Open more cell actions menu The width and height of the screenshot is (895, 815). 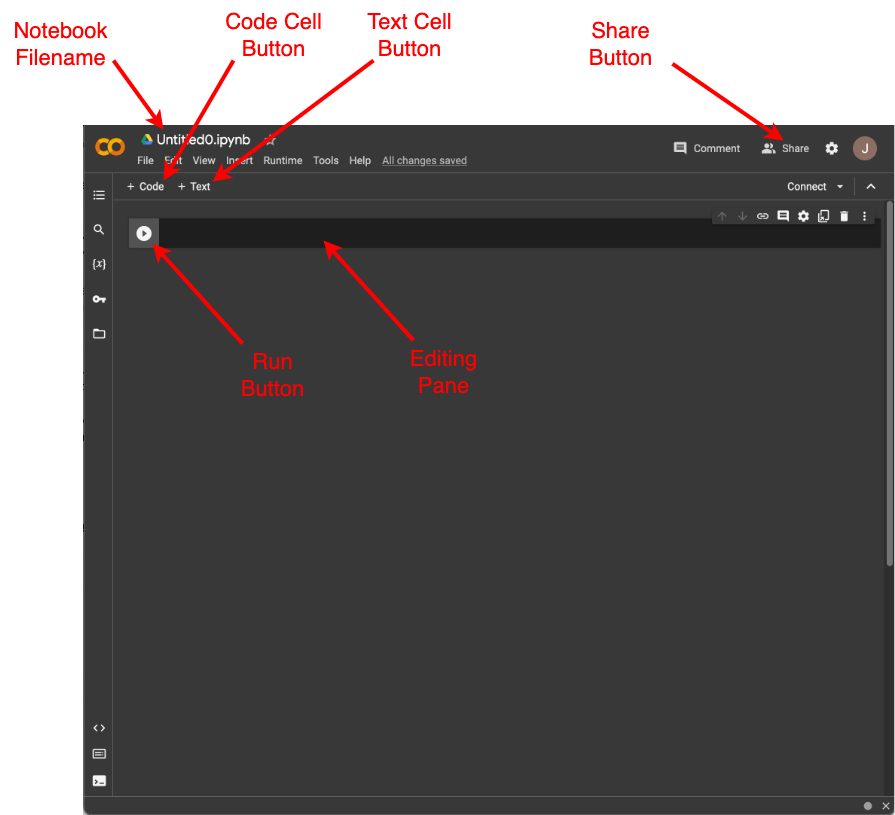point(864,216)
